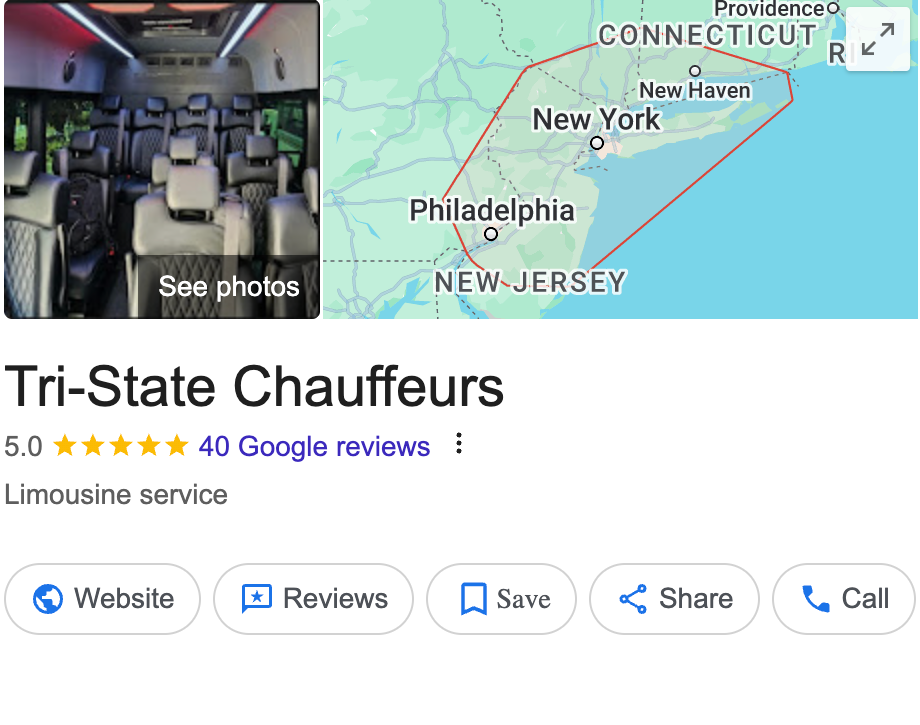Click the globe icon on Website button
920x725 pixels.
tap(48, 599)
